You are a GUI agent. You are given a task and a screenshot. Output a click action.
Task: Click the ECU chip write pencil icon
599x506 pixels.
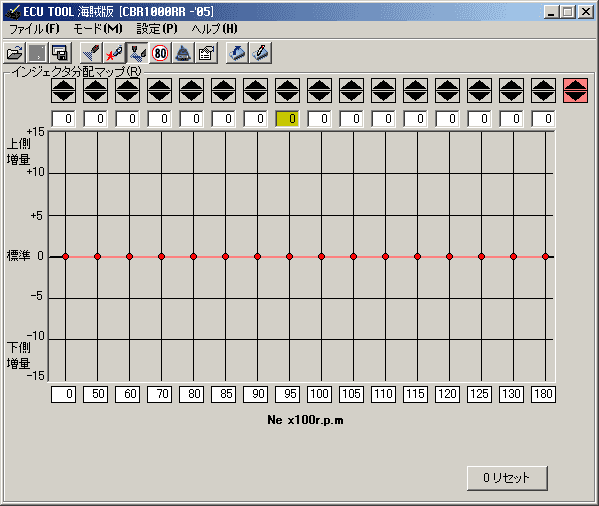coord(261,53)
